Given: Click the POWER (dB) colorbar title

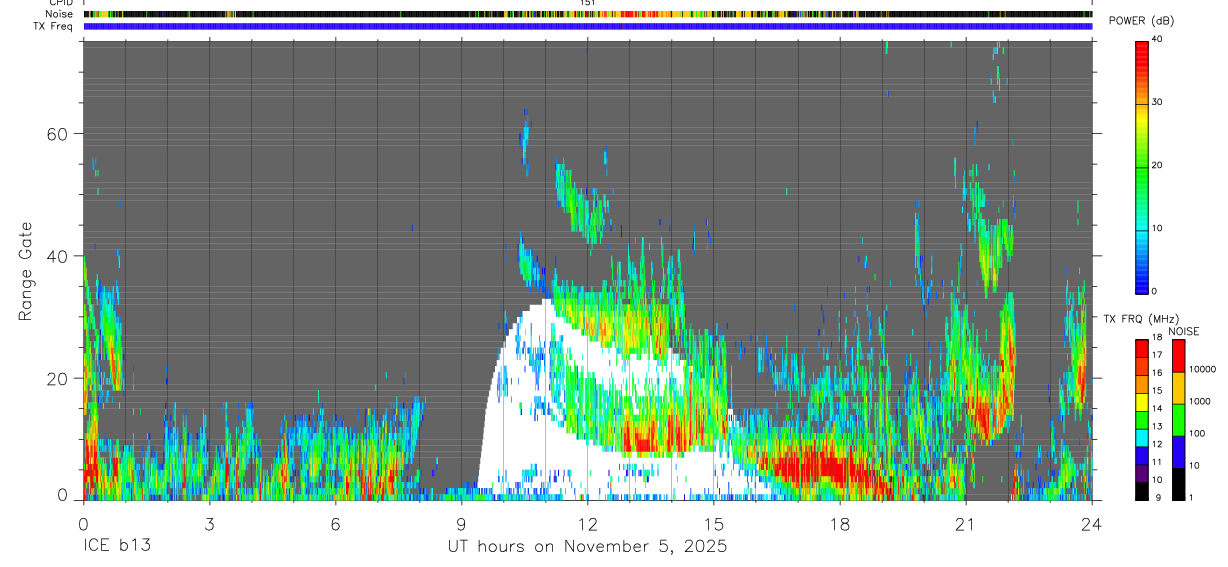Looking at the screenshot, I should 1142,21.
